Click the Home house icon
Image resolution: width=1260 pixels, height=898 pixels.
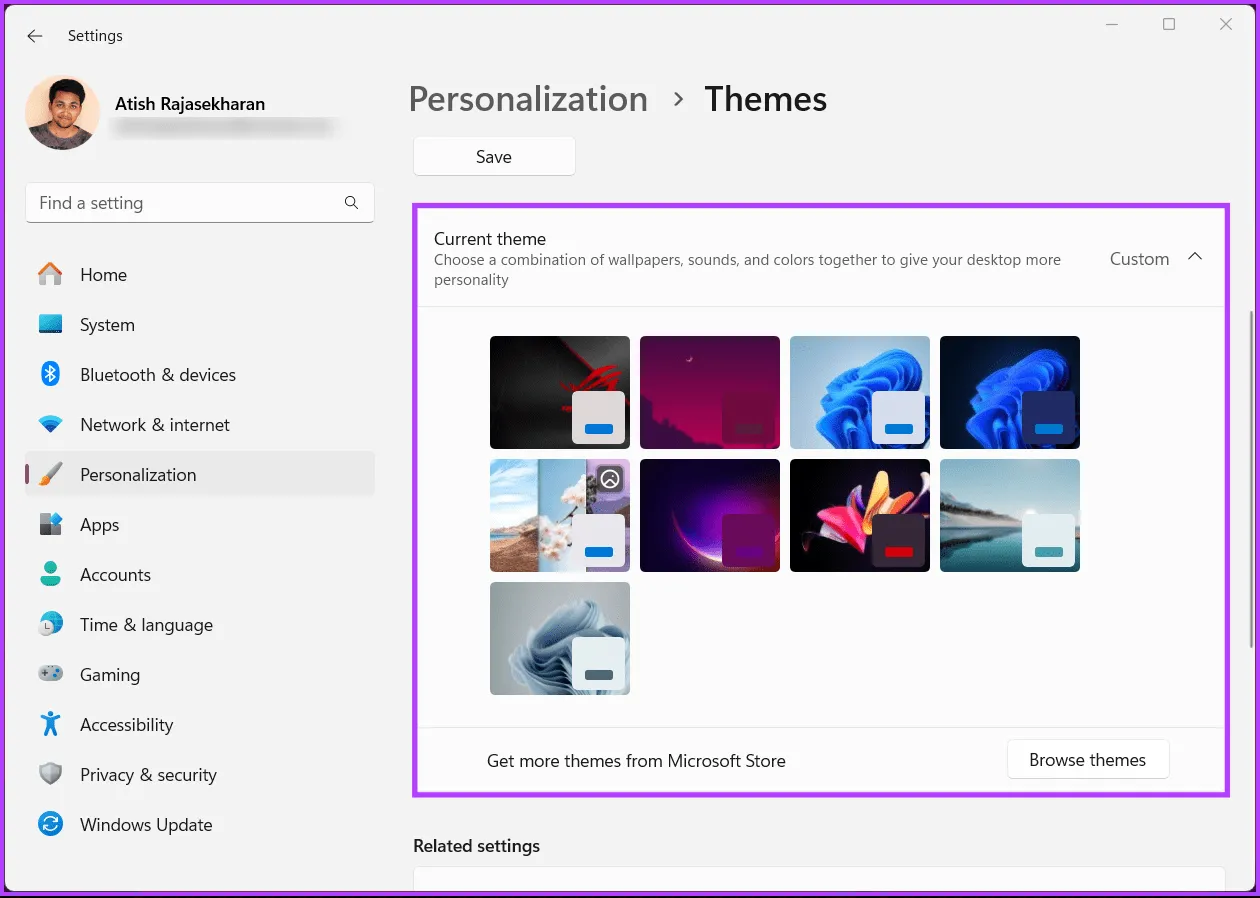(50, 274)
